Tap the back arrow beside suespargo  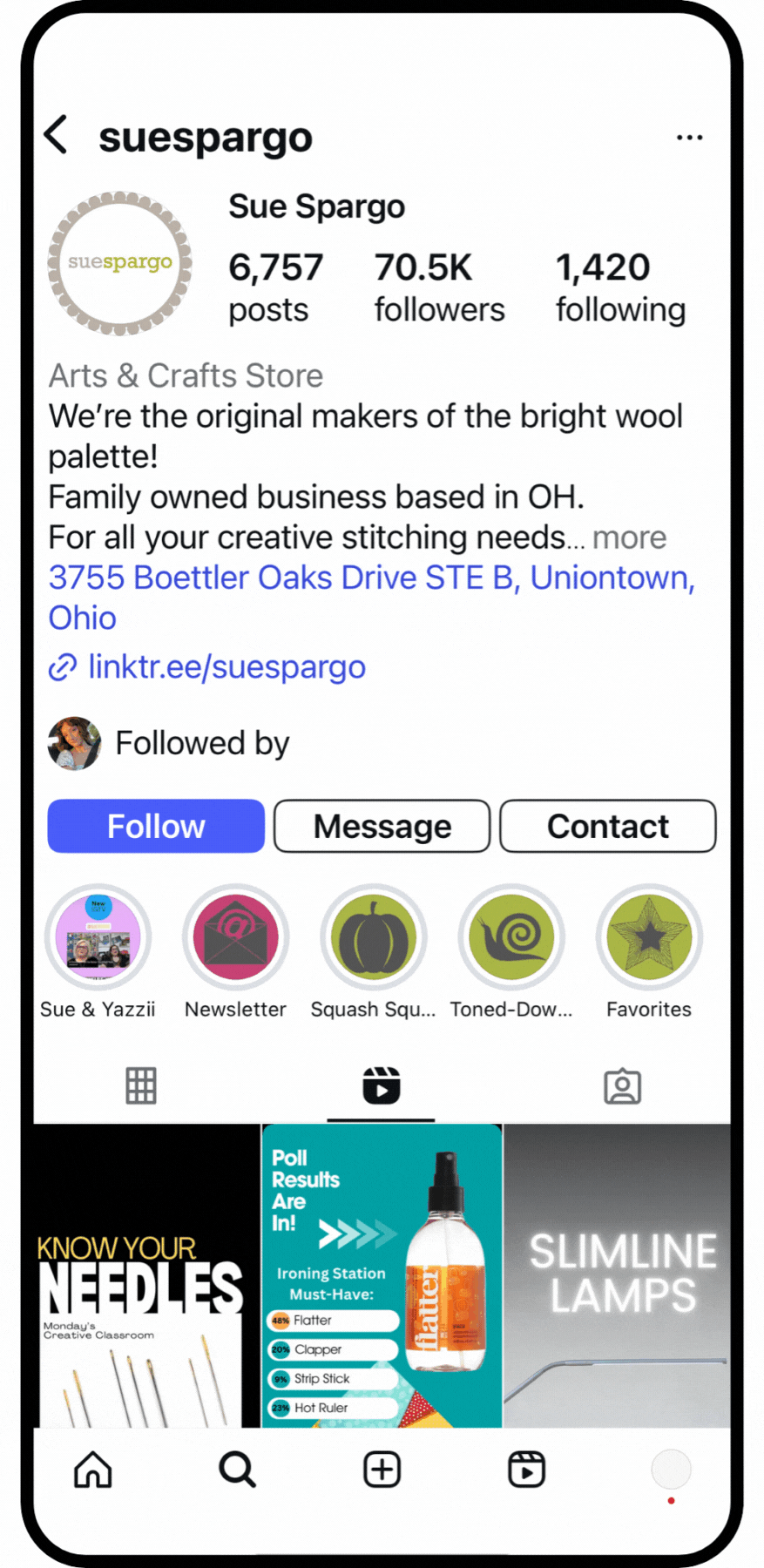click(56, 135)
